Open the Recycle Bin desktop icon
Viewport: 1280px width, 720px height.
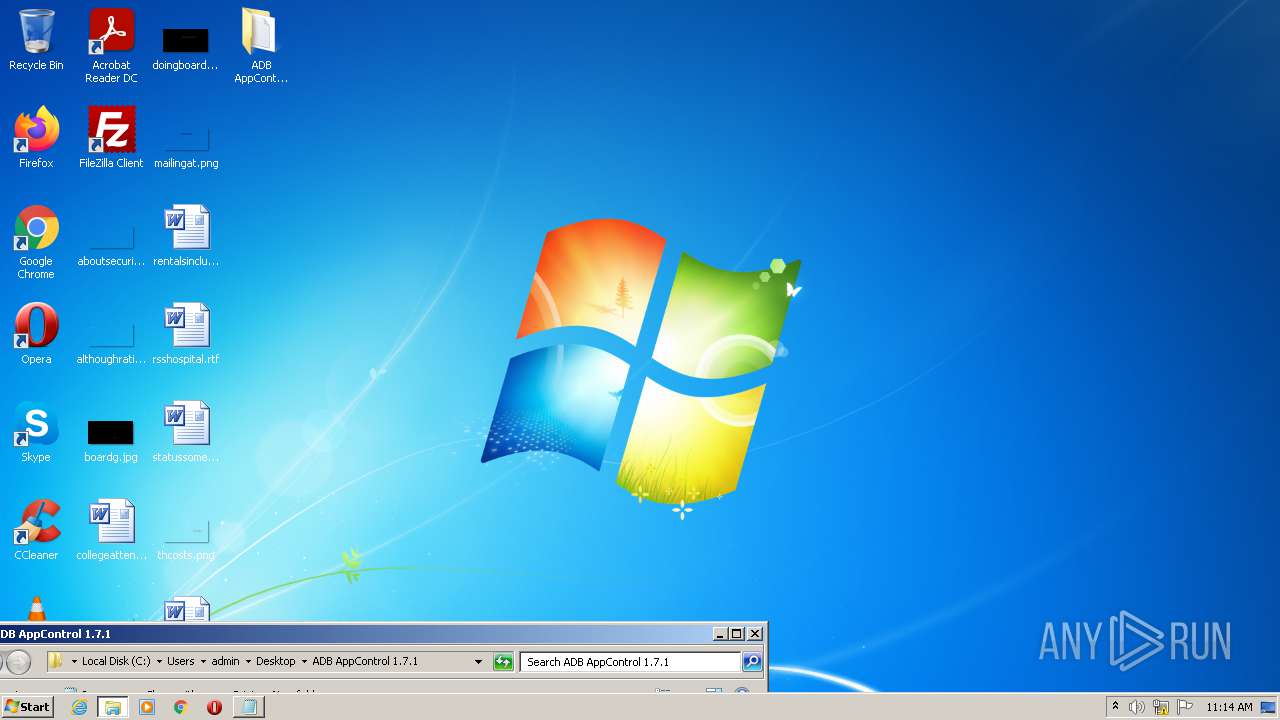click(x=36, y=40)
